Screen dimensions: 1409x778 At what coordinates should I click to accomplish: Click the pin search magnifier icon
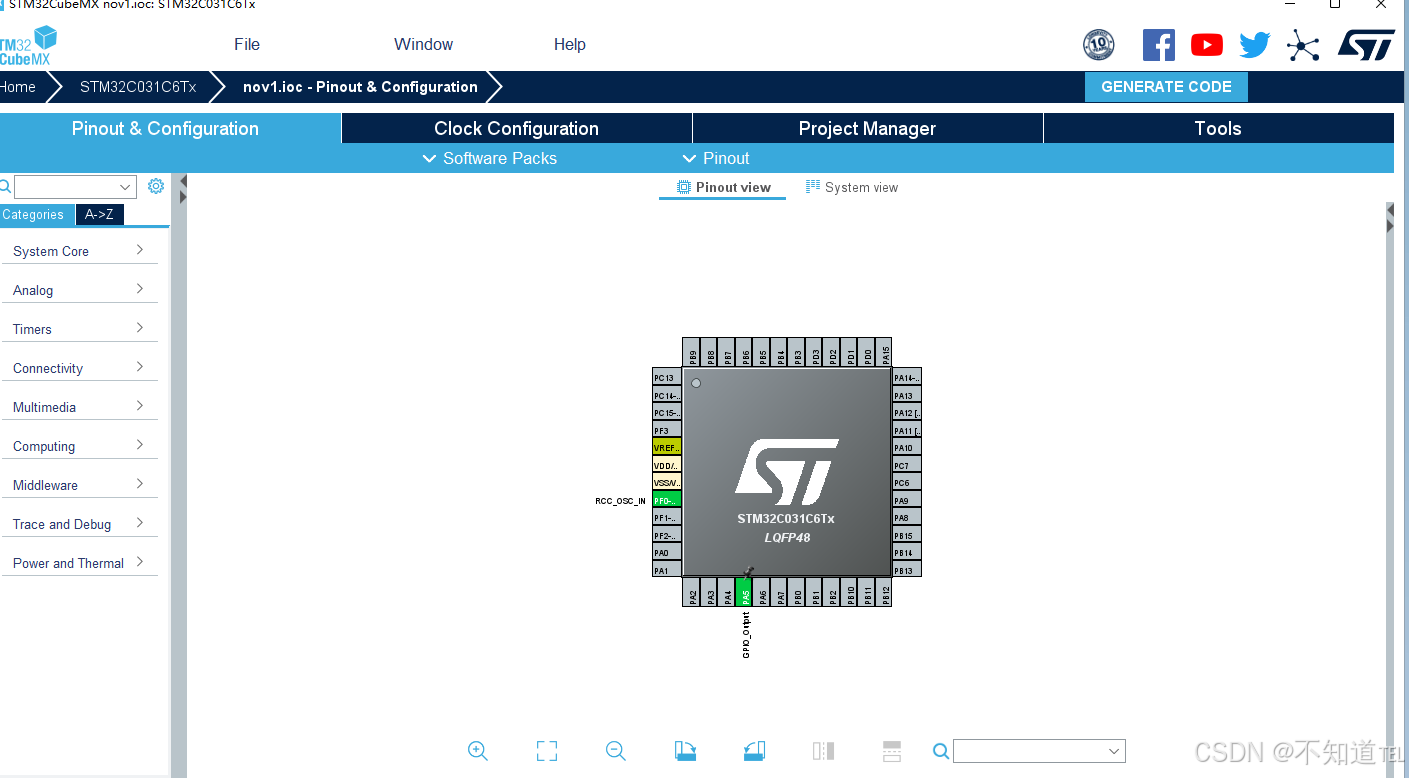[x=940, y=751]
